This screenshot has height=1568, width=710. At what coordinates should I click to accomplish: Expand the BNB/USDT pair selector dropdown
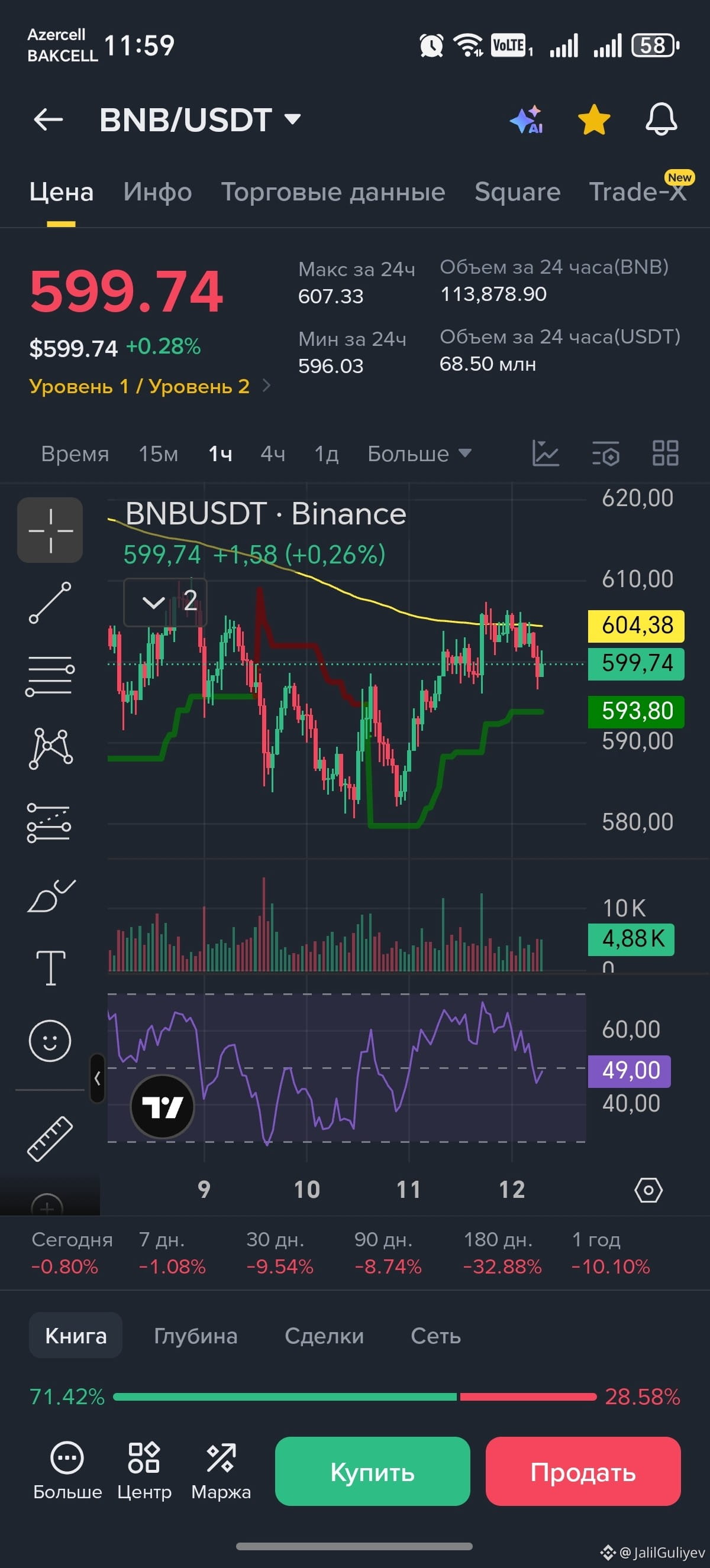[x=293, y=119]
